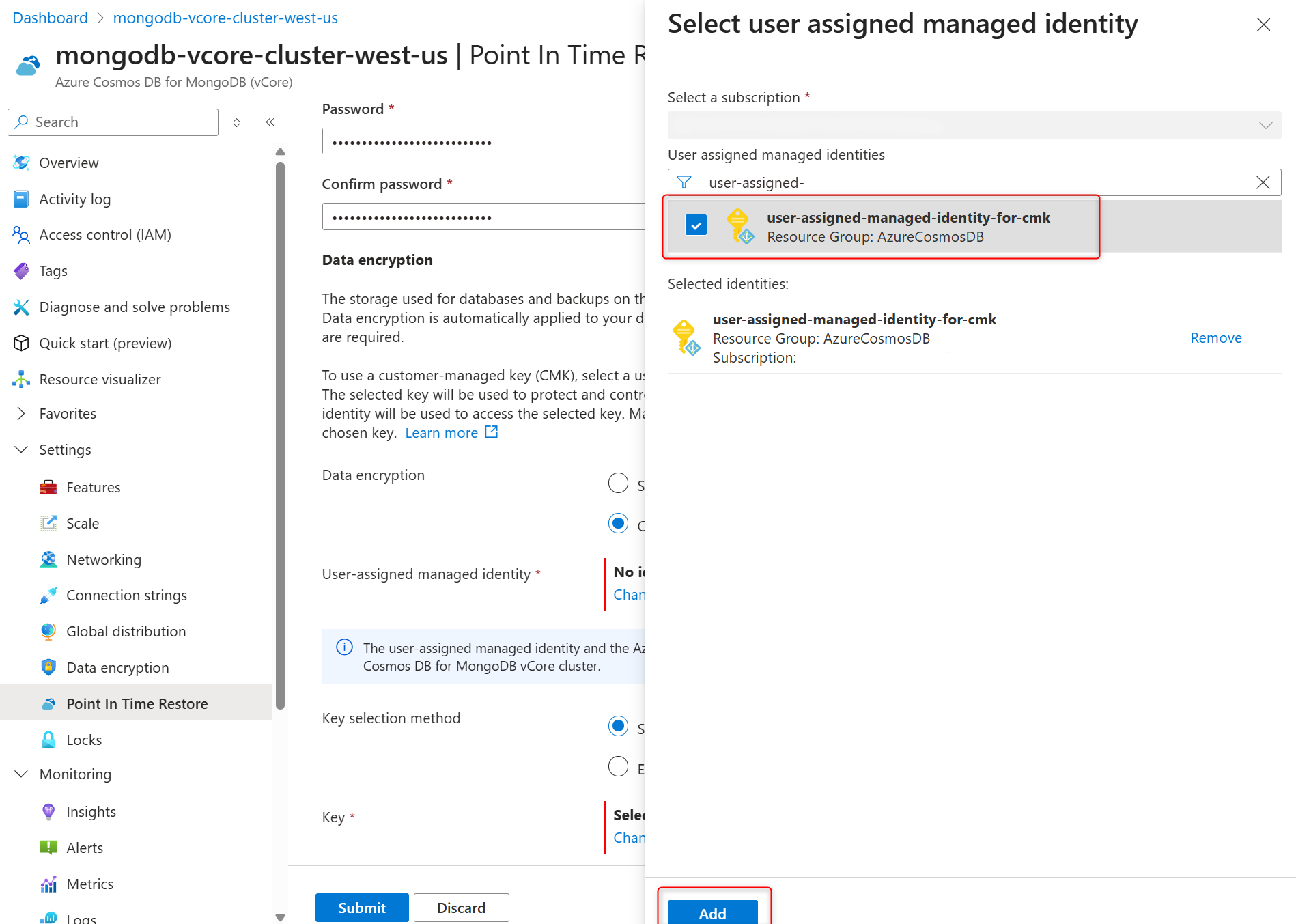1296x924 pixels.
Task: Click the sidebar vertical scrollbar thumb
Action: (x=280, y=435)
